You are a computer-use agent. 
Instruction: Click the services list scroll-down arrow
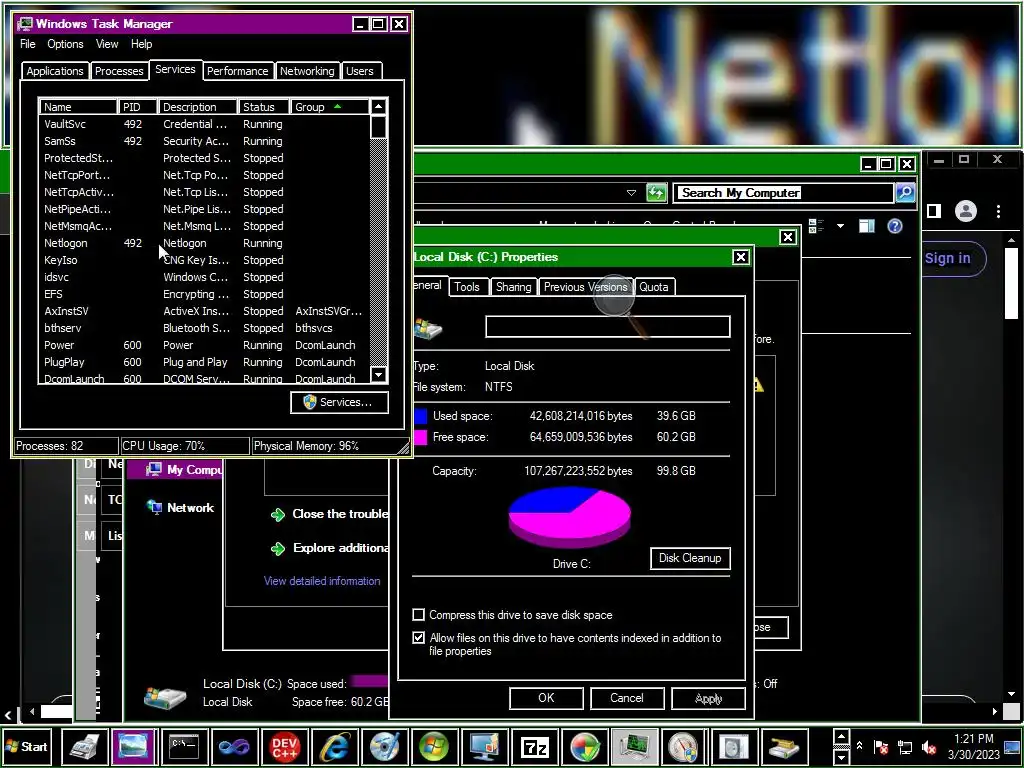point(379,375)
